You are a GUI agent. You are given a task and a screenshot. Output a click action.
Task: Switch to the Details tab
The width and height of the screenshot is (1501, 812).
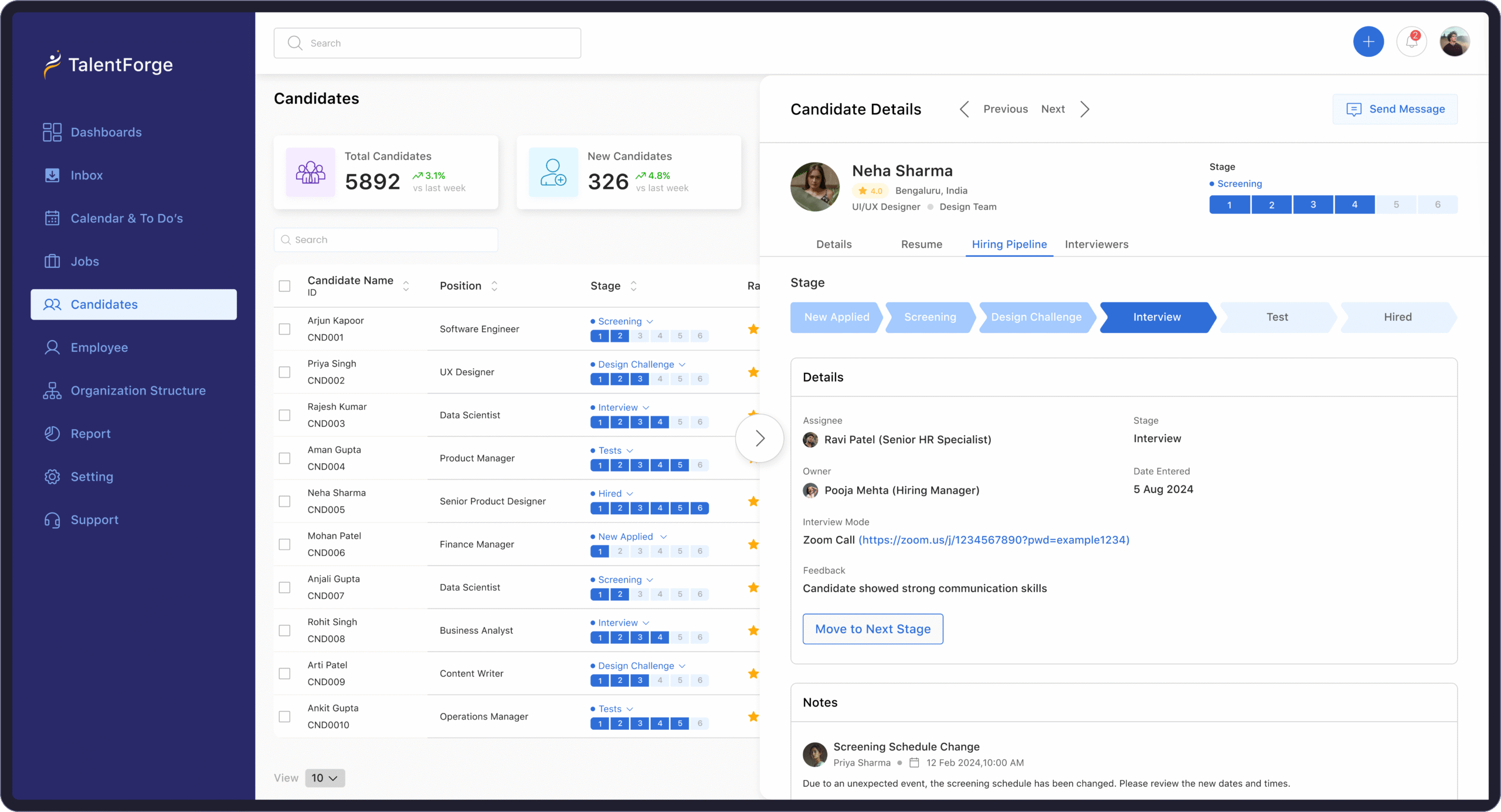point(834,244)
